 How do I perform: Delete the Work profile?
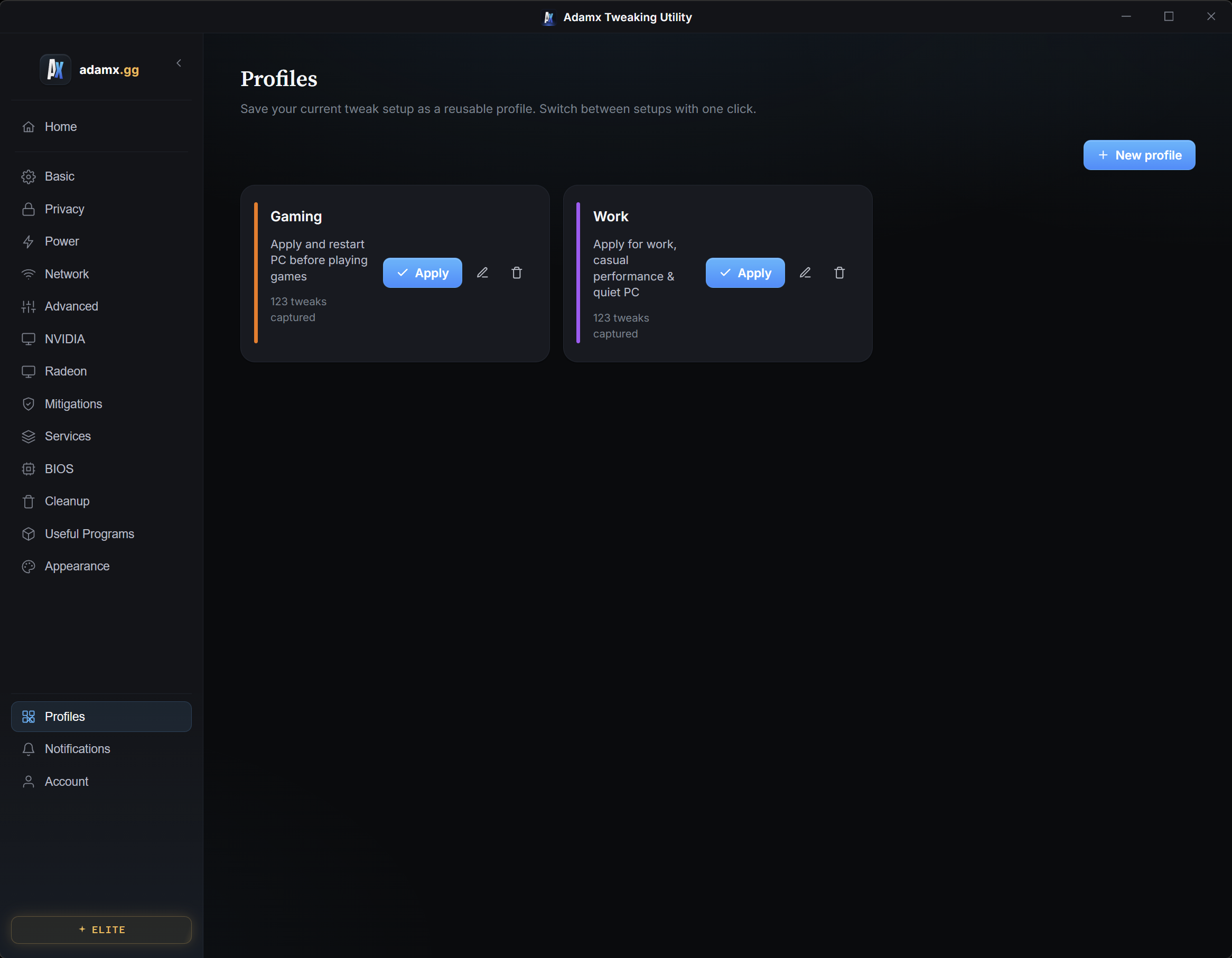pyautogui.click(x=839, y=273)
